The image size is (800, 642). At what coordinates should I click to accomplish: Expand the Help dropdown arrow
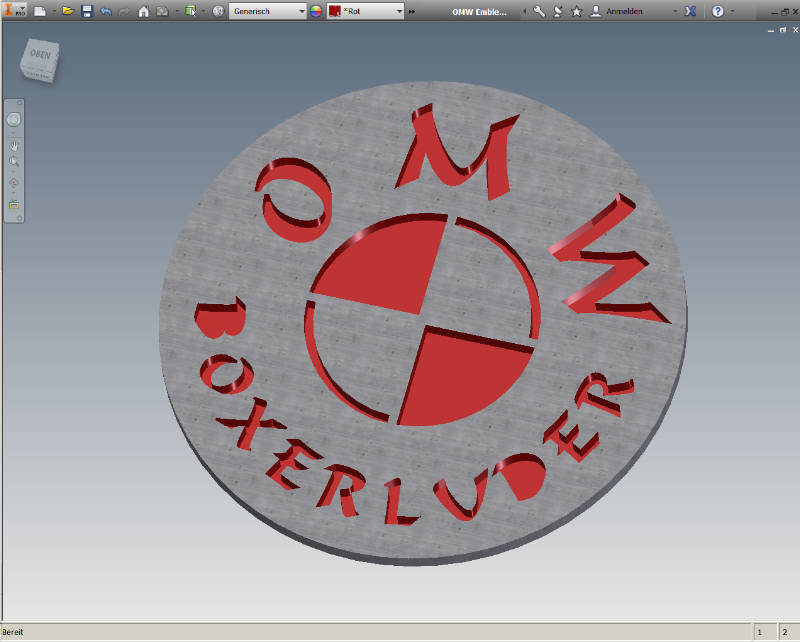pyautogui.click(x=732, y=11)
